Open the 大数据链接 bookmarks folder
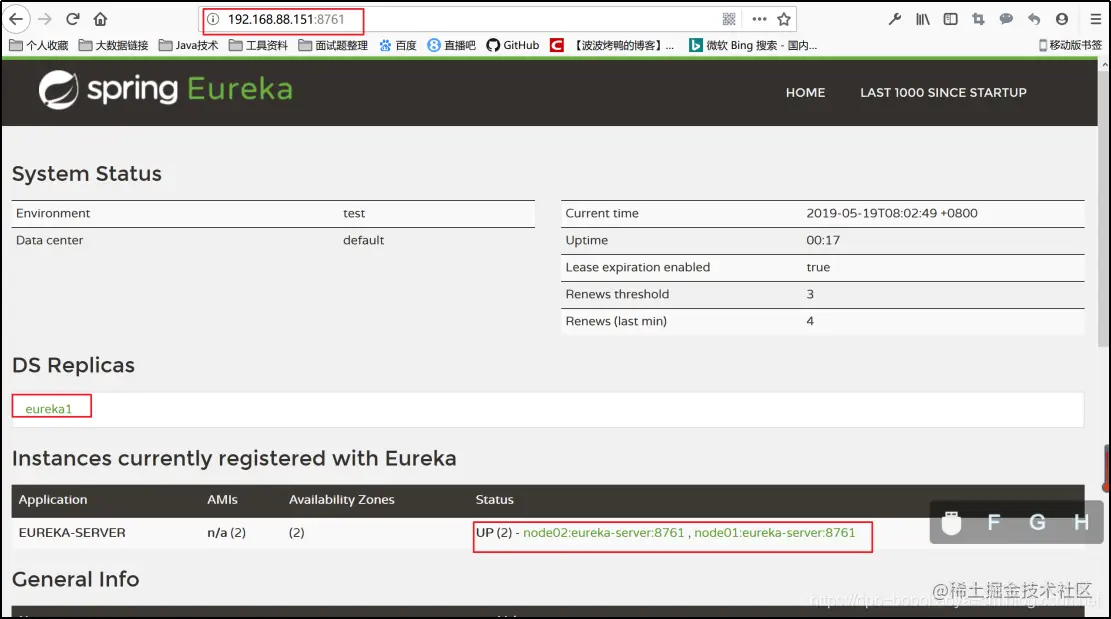Image resolution: width=1111 pixels, height=619 pixels. 113,45
